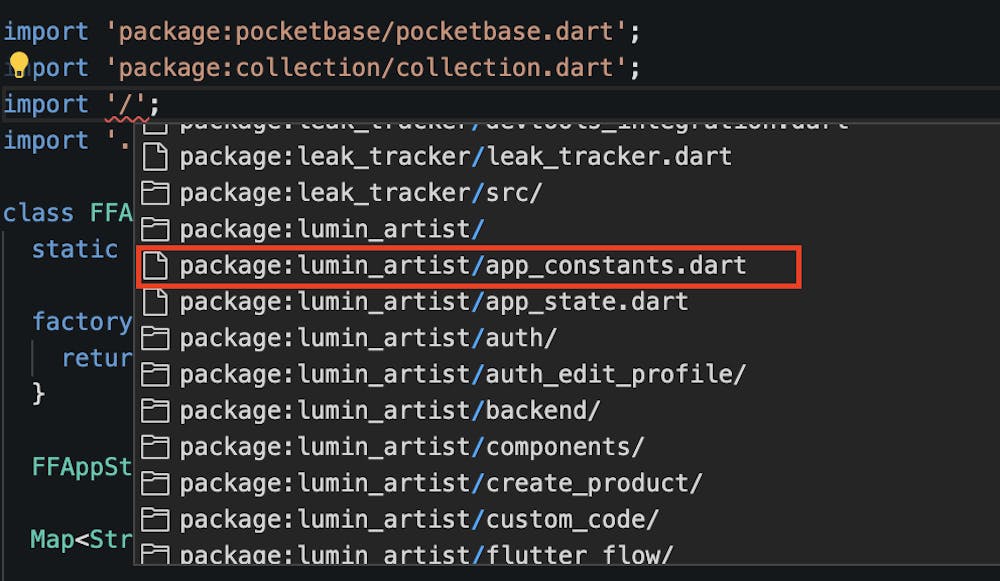Click file icon beside leak_tracker.dart suggestion

tap(154, 157)
